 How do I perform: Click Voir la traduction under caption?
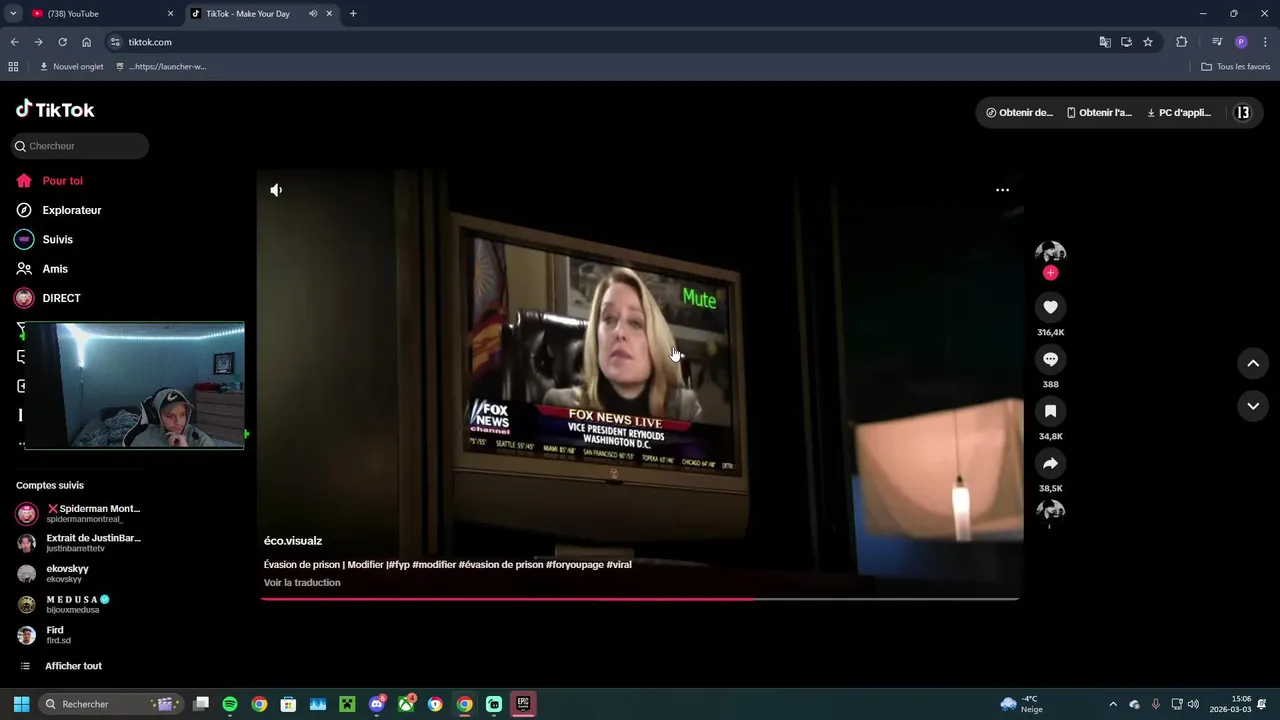[302, 583]
